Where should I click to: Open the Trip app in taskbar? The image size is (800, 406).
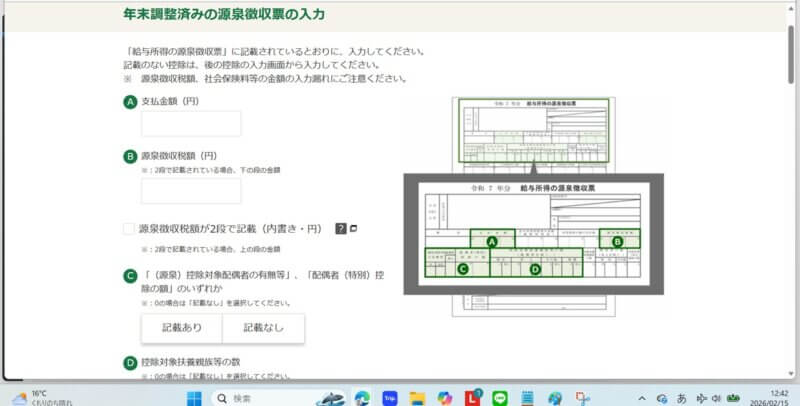point(390,397)
